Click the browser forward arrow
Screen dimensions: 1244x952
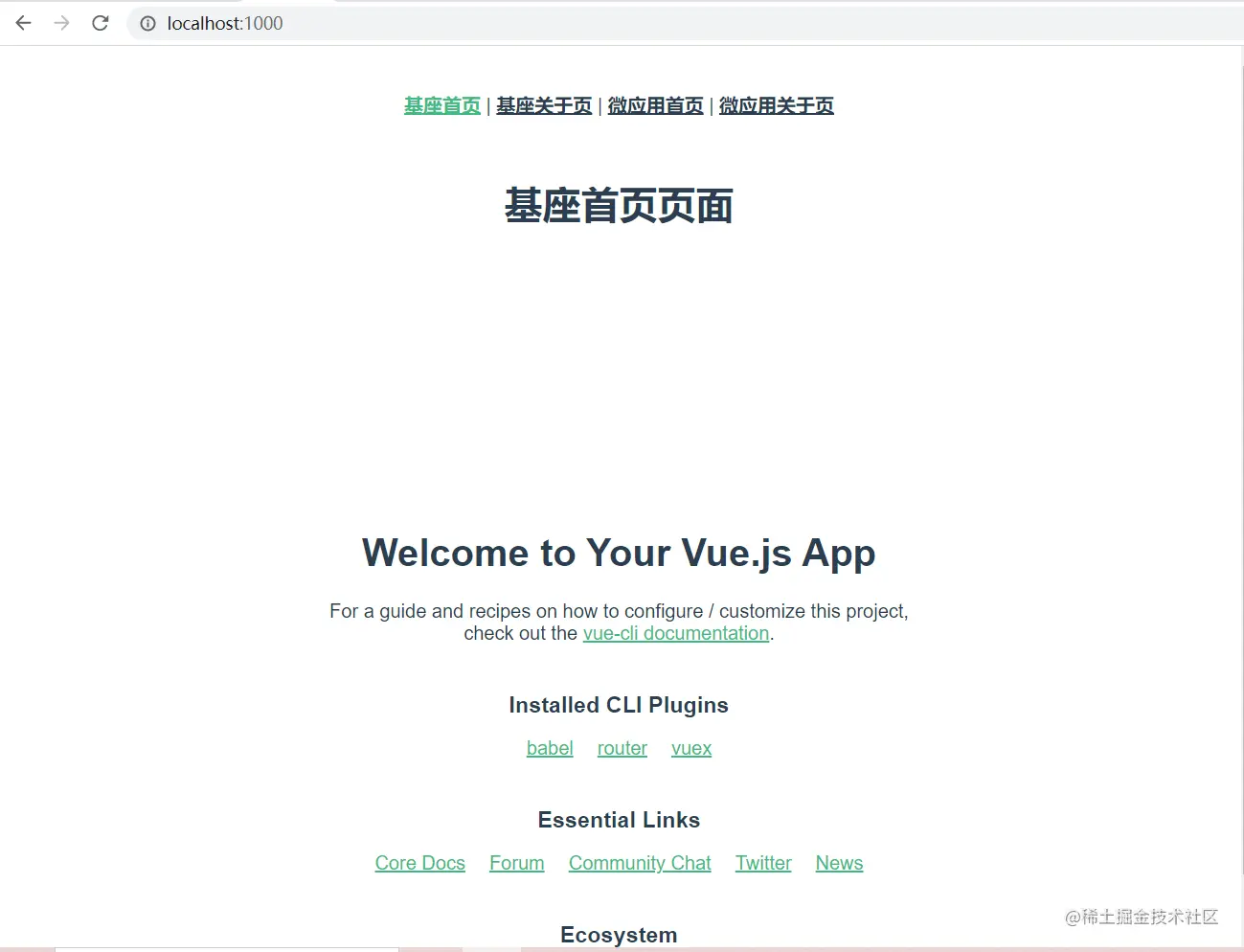[x=62, y=23]
